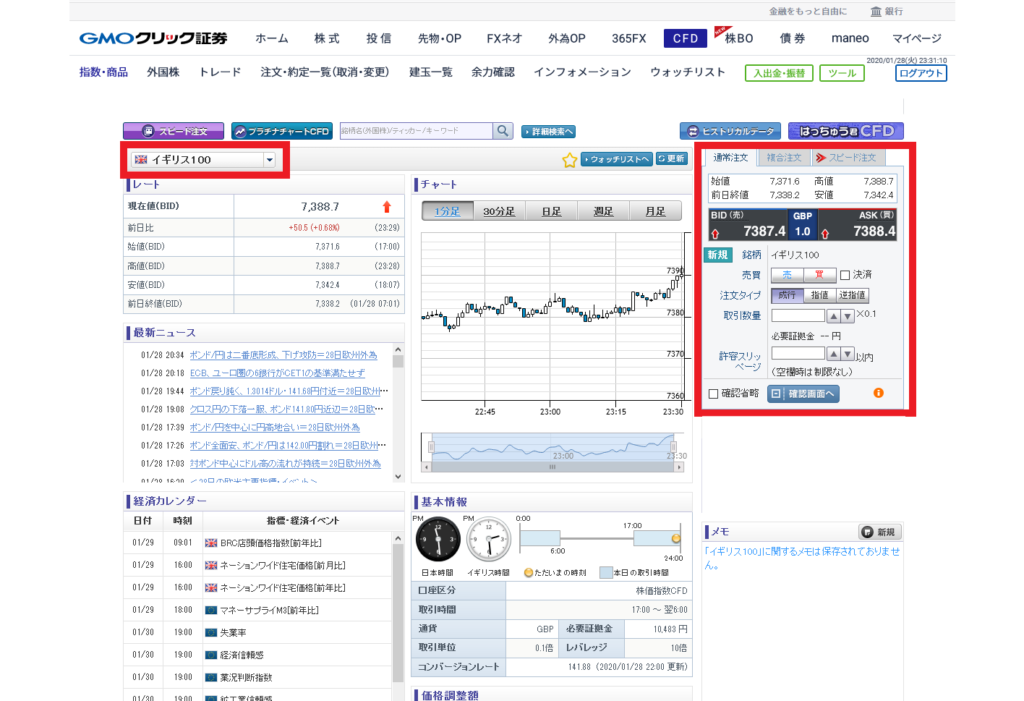Switch to スピード注文 tab in order panel
This screenshot has height=701, width=1024.
tap(847, 157)
